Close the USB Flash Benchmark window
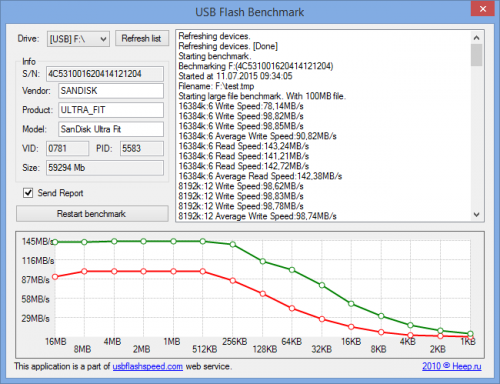Image resolution: width=500 pixels, height=384 pixels. [483, 9]
